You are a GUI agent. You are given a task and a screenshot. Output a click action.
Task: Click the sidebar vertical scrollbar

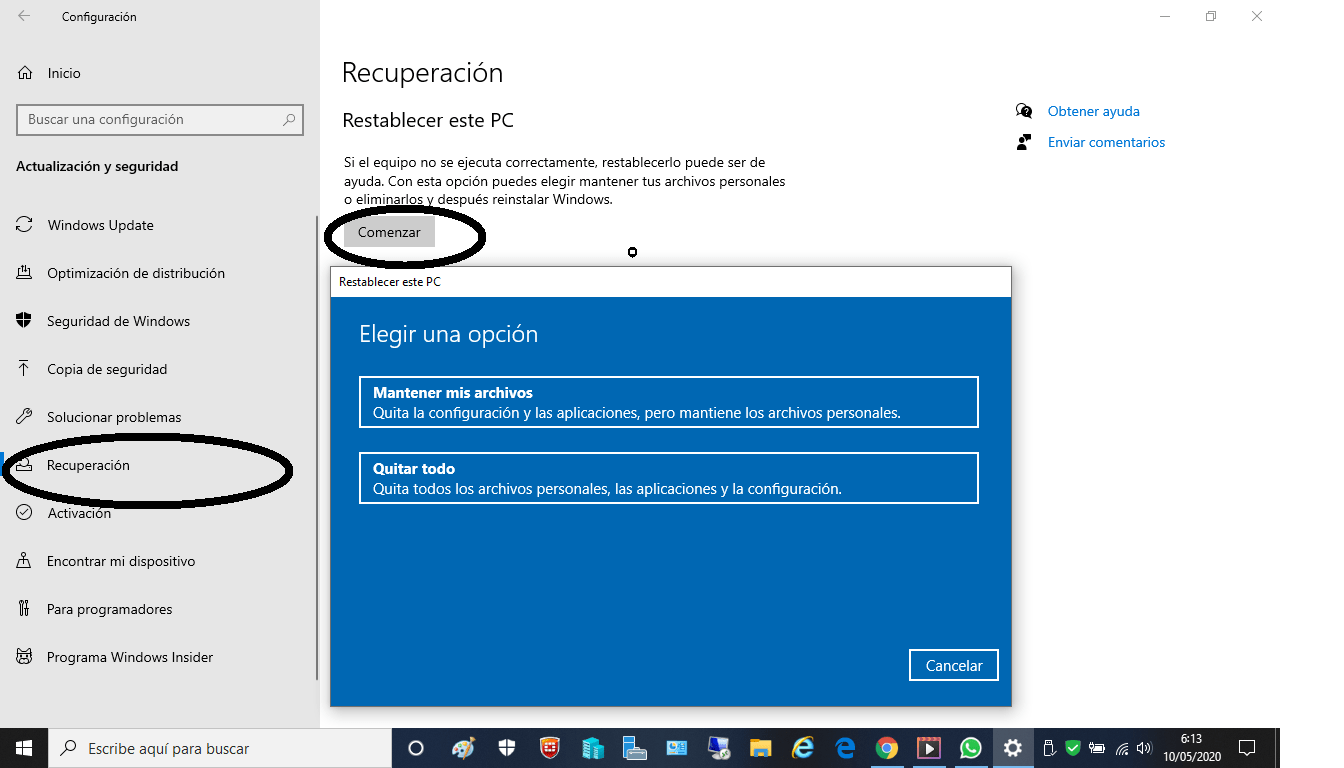[x=317, y=448]
